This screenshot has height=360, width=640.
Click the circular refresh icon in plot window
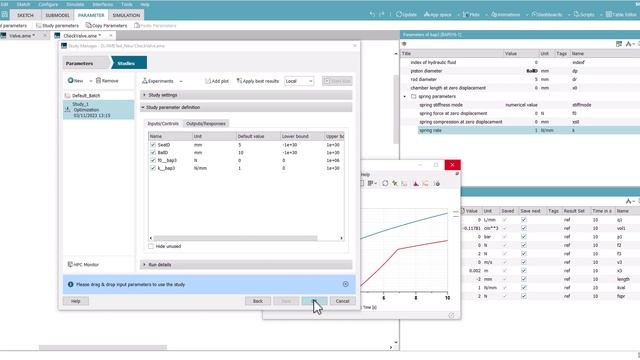[x=385, y=184]
